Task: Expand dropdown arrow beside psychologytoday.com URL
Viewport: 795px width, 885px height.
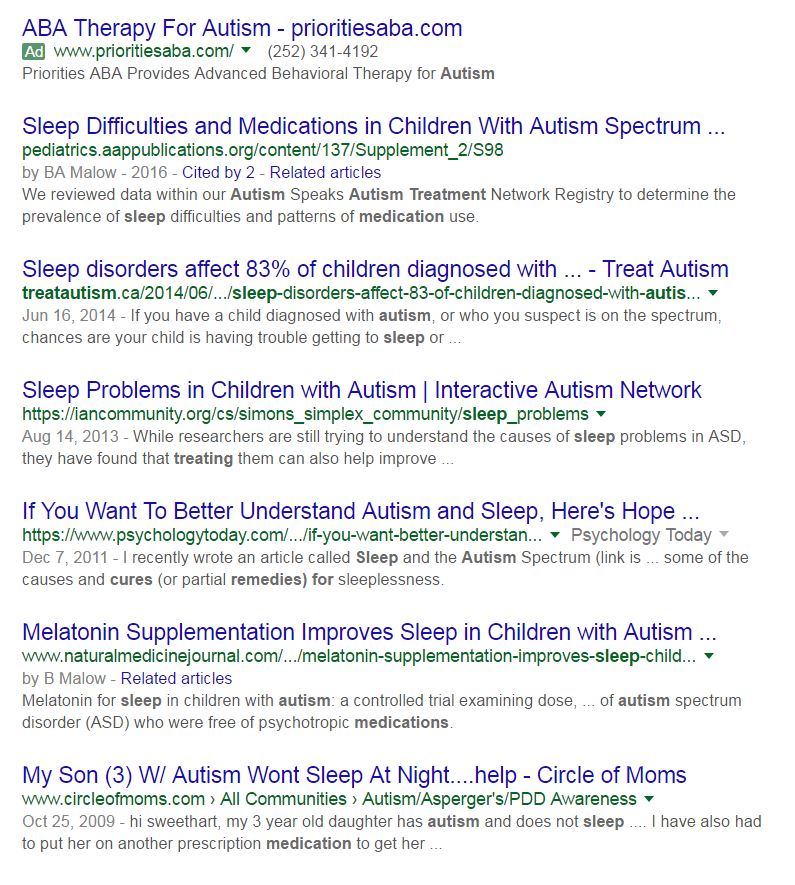Action: pos(555,535)
